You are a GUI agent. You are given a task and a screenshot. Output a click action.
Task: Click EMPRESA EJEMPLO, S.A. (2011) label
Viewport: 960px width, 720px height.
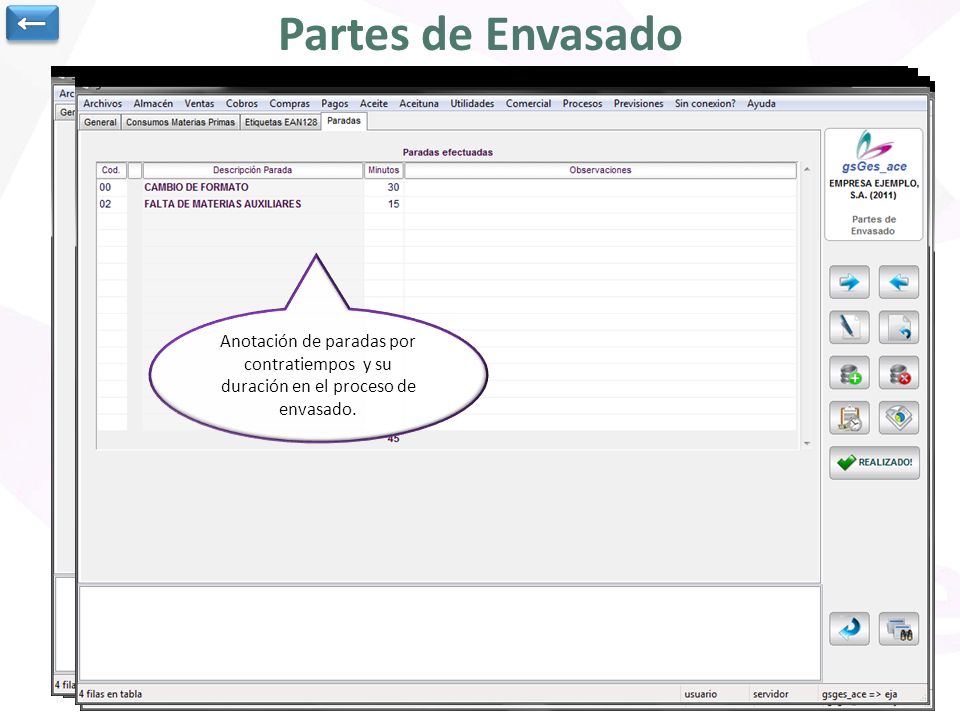tap(874, 189)
